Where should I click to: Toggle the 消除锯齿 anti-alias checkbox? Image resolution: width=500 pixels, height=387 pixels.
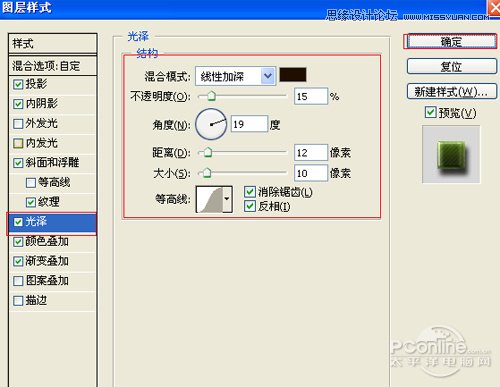(250, 192)
